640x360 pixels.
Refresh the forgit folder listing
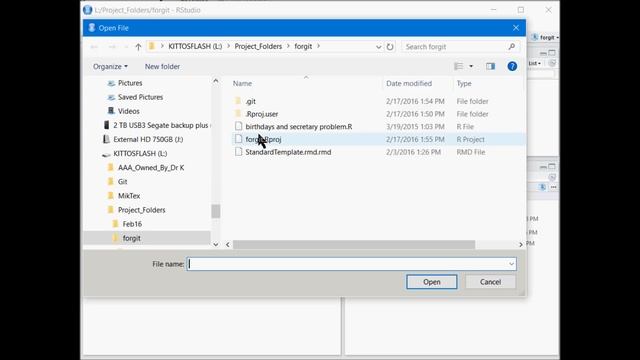[390, 47]
